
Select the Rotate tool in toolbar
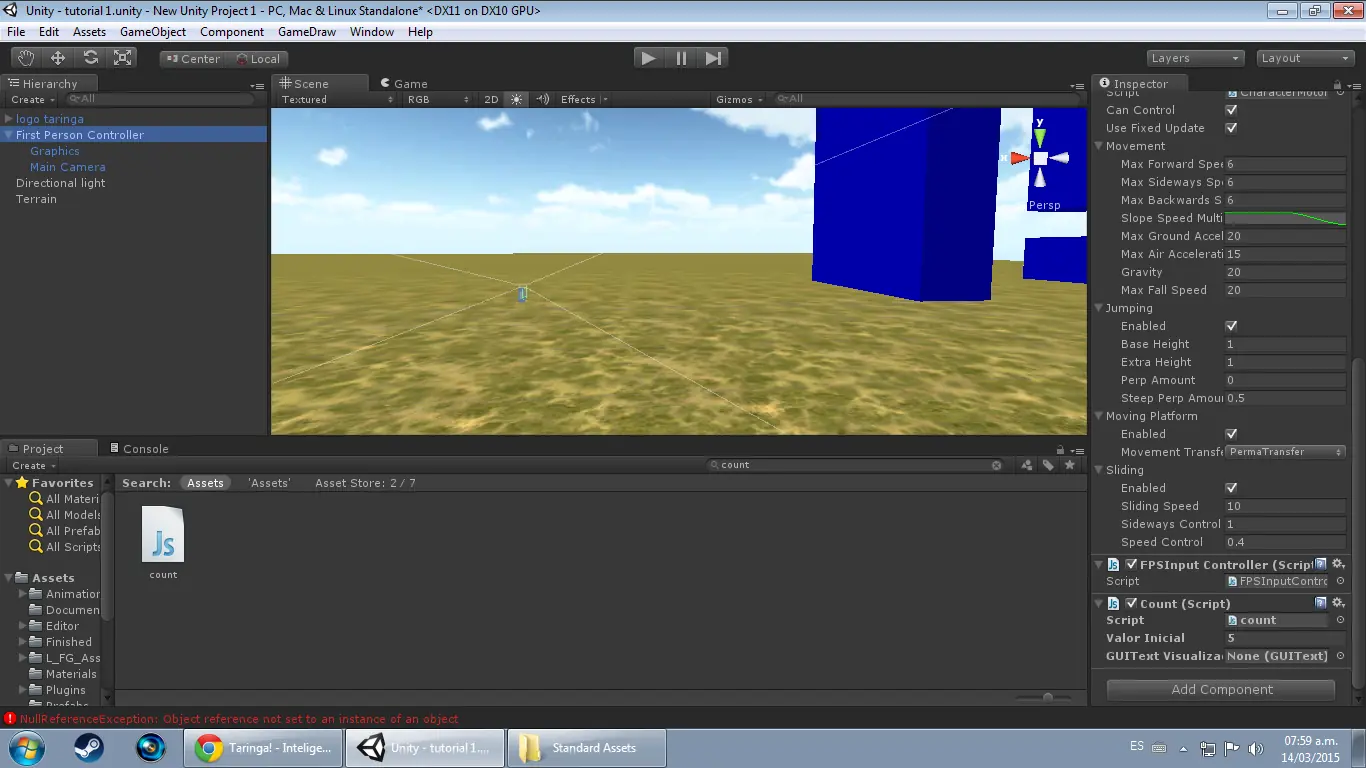click(x=91, y=58)
